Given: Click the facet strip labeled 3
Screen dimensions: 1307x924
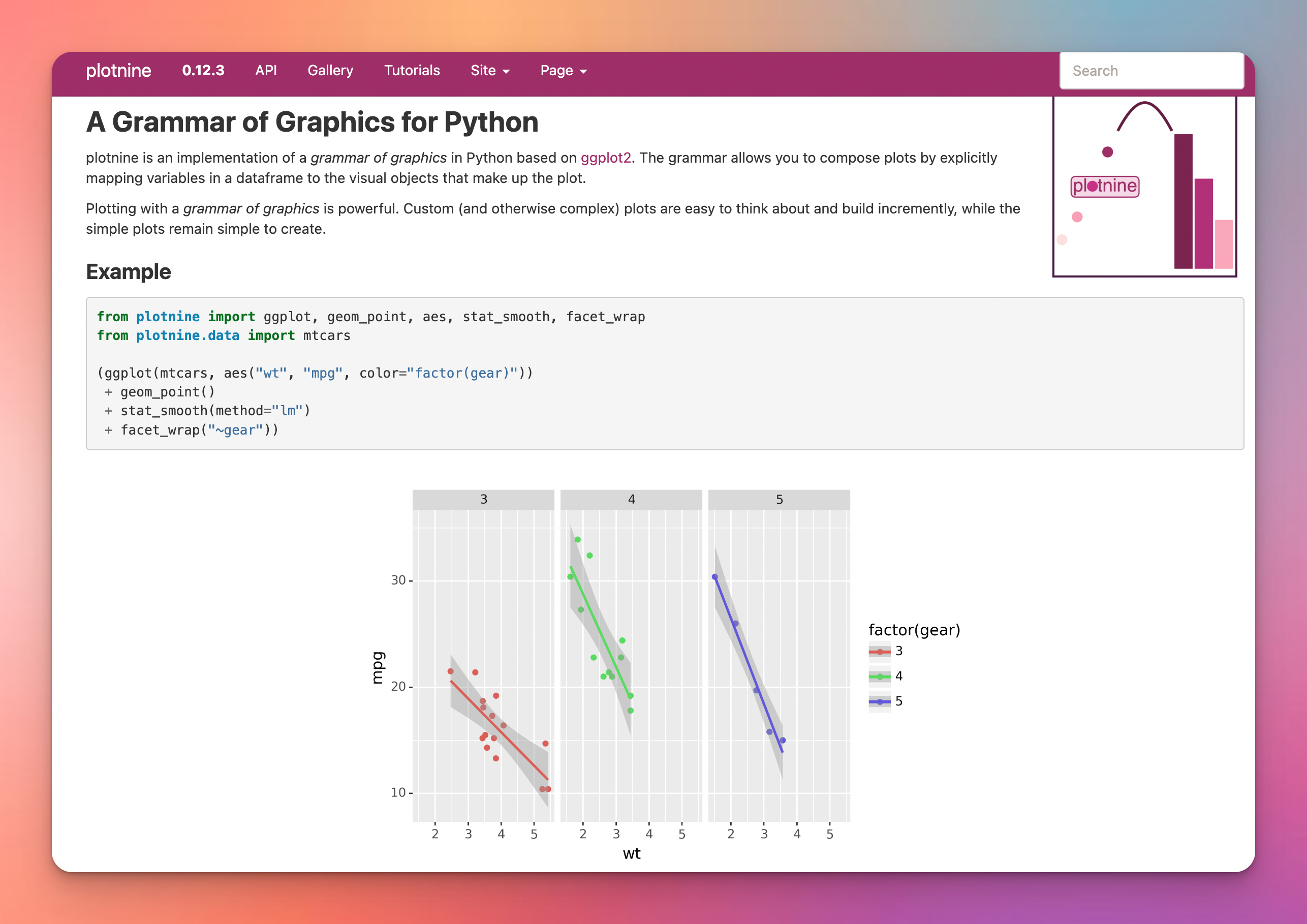Looking at the screenshot, I should pyautogui.click(x=483, y=499).
